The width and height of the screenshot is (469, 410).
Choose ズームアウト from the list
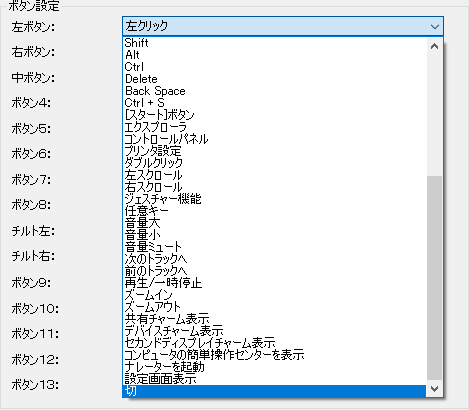click(x=274, y=307)
